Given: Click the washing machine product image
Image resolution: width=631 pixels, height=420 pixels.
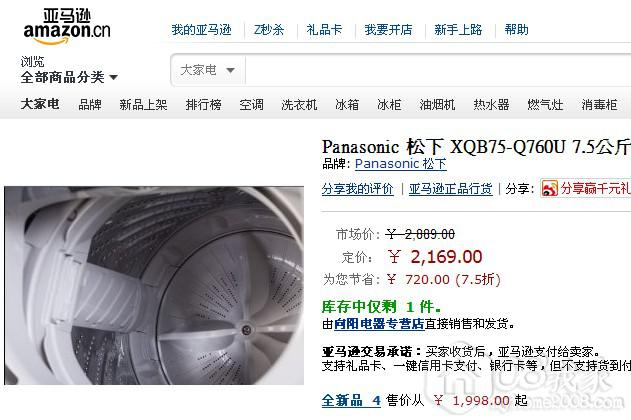Looking at the screenshot, I should point(154,285).
